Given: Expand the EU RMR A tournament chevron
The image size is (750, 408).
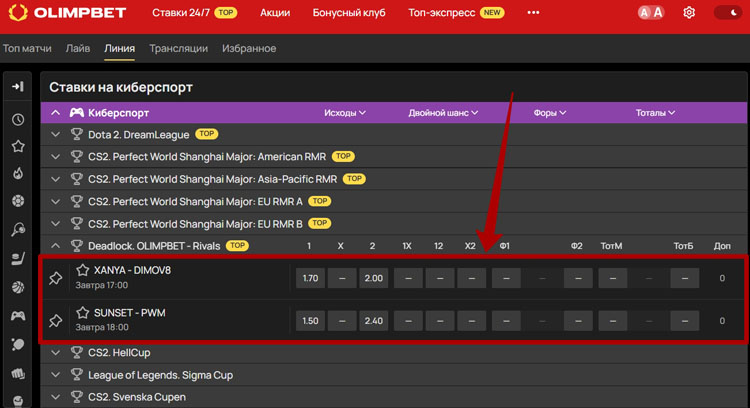Looking at the screenshot, I should click(x=55, y=201).
